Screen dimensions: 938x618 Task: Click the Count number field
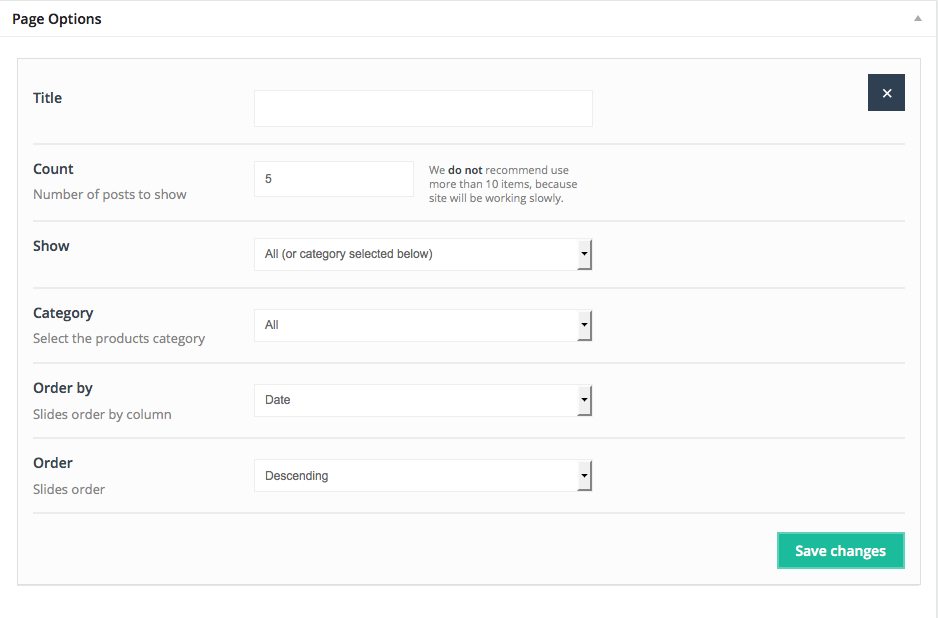click(333, 179)
